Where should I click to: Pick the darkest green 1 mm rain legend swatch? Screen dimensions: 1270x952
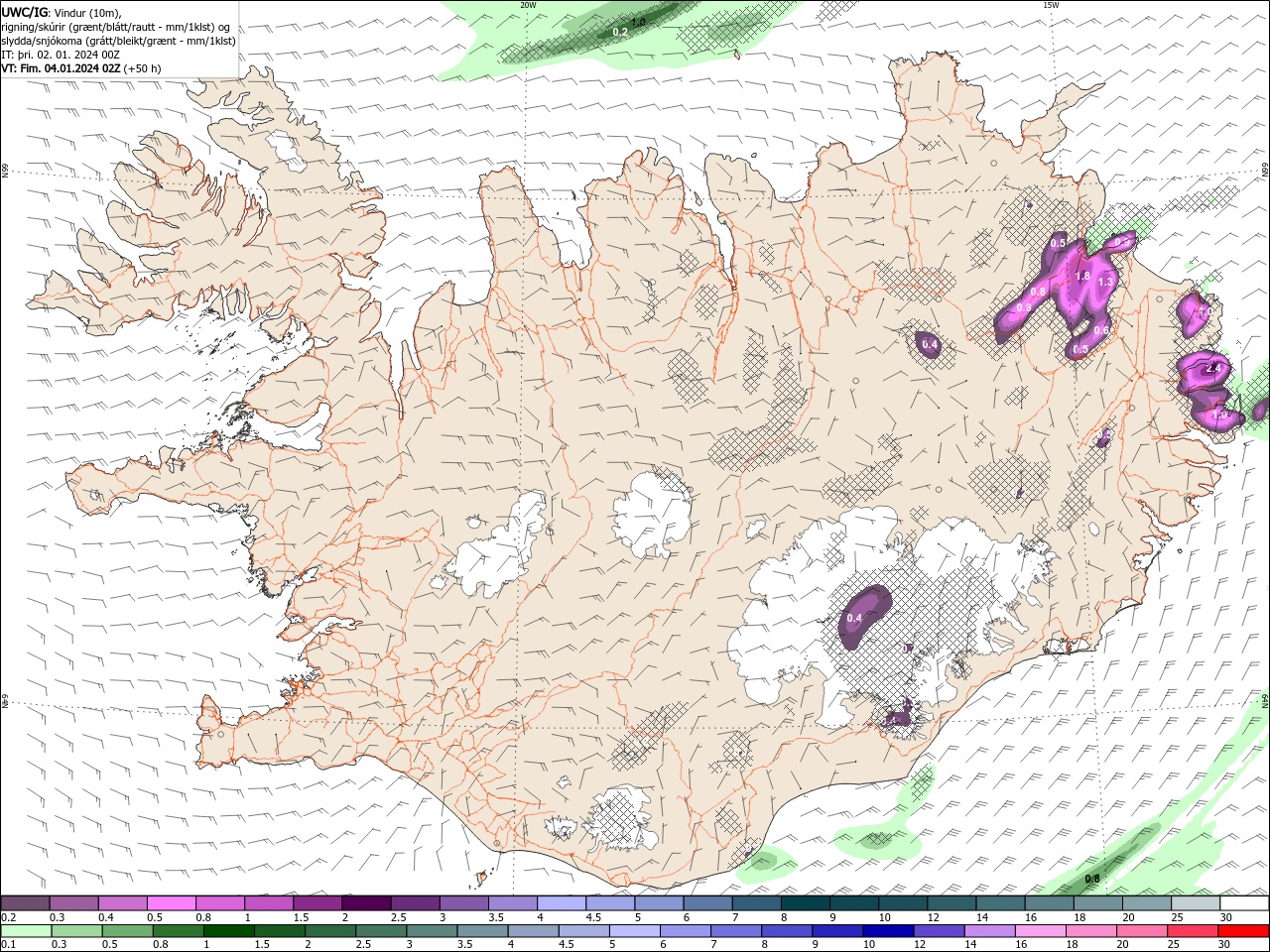point(229,931)
